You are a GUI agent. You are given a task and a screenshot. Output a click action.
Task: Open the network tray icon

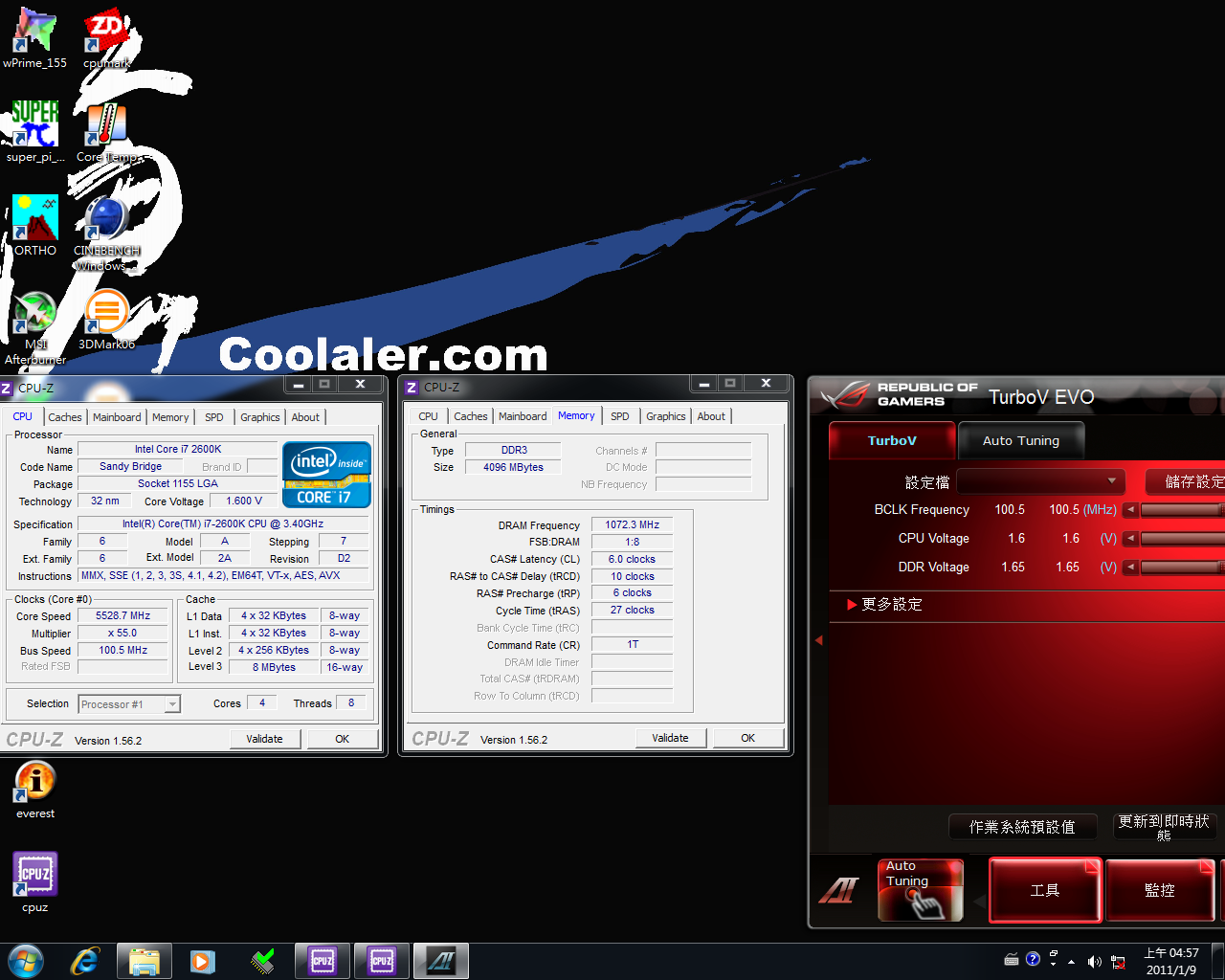click(1118, 961)
